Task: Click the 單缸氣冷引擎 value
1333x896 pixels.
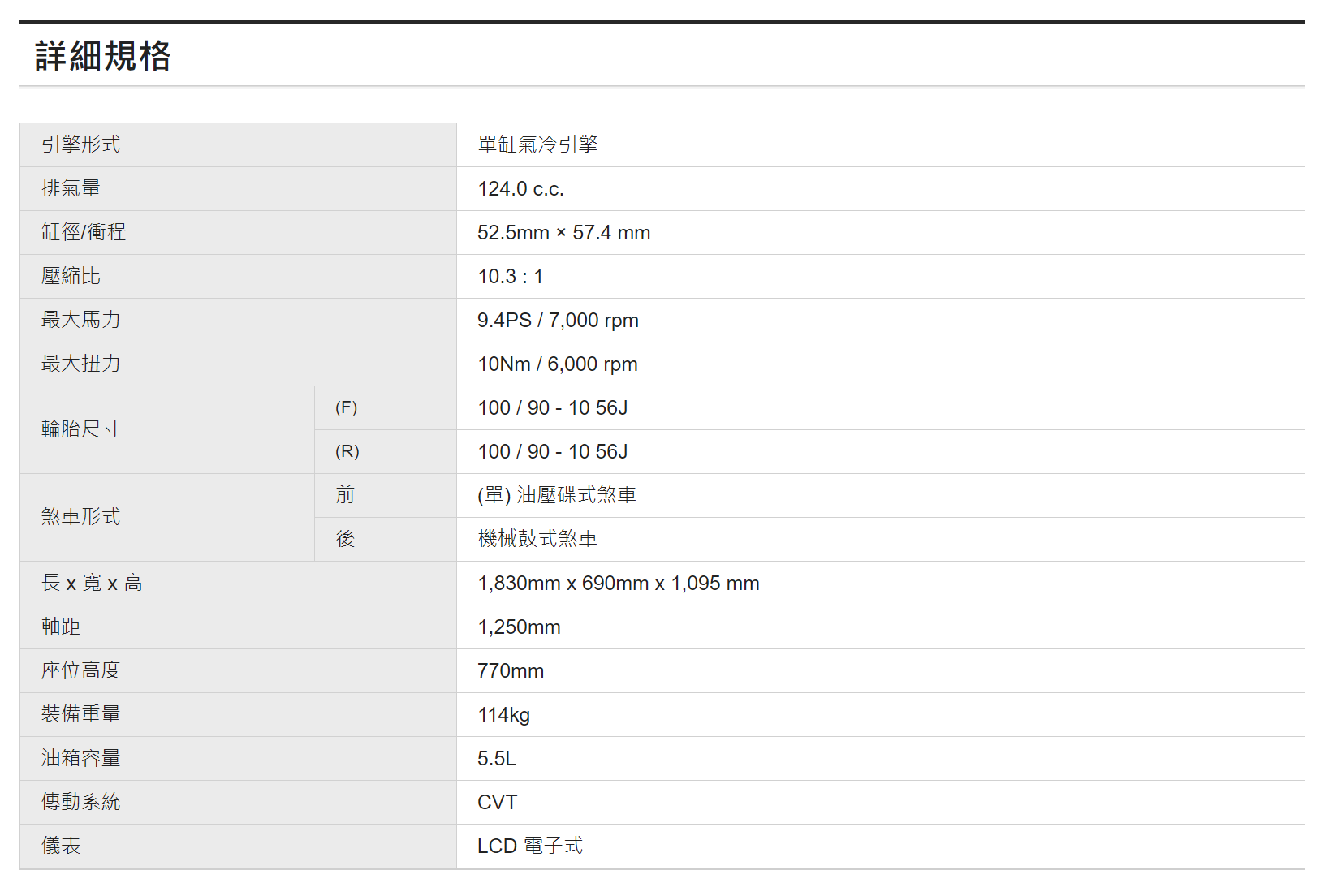Action: 537,144
